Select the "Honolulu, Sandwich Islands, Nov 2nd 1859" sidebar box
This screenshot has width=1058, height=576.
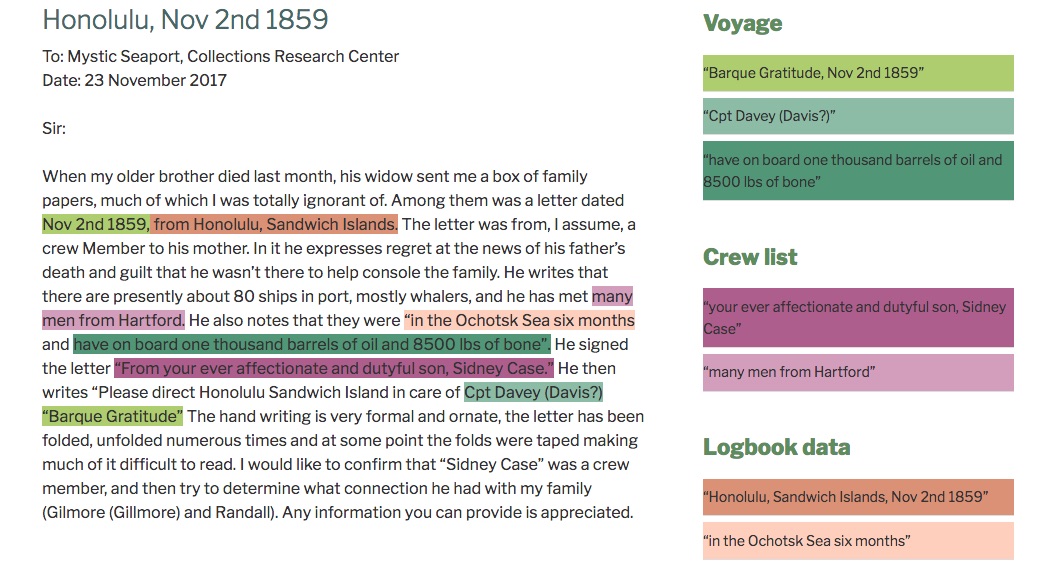click(857, 497)
